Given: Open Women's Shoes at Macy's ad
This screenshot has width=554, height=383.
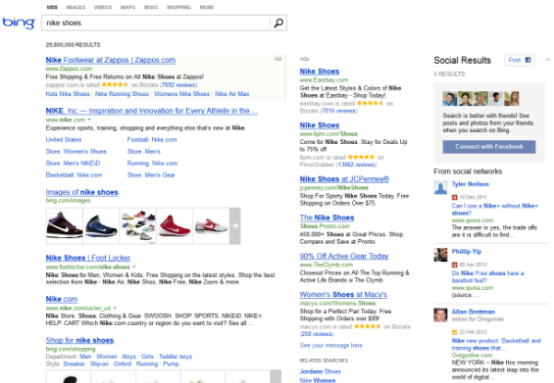Looking at the screenshot, I should (343, 294).
